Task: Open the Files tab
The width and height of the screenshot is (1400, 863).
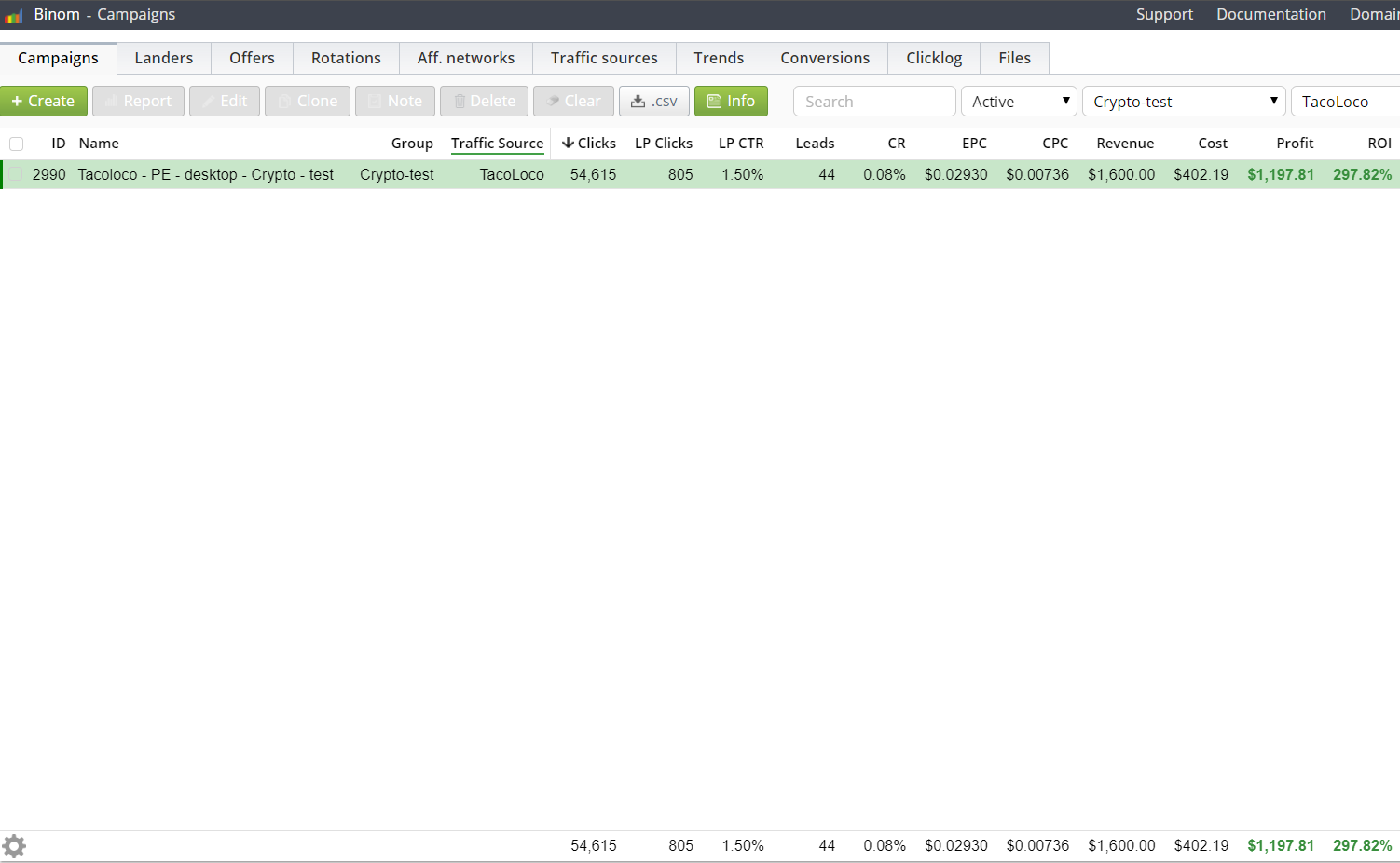Action: 1014,58
